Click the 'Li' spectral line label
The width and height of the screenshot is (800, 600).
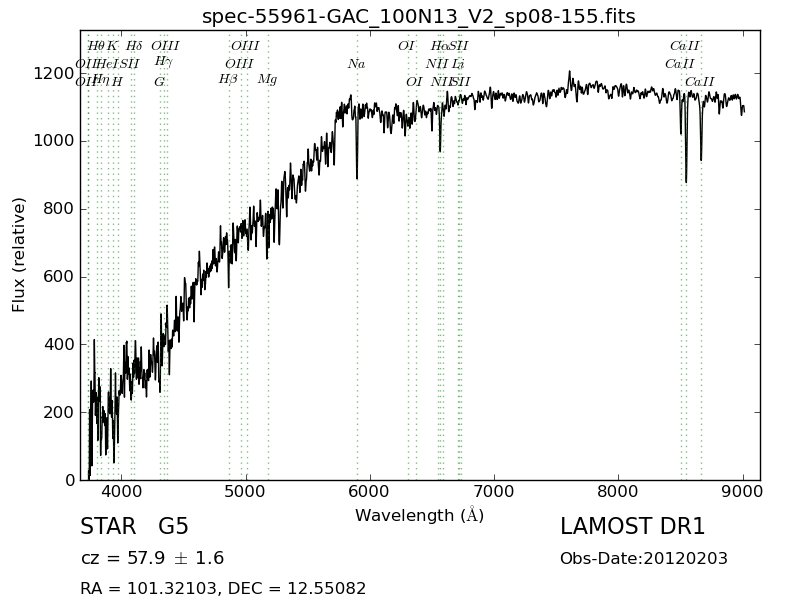pos(458,64)
